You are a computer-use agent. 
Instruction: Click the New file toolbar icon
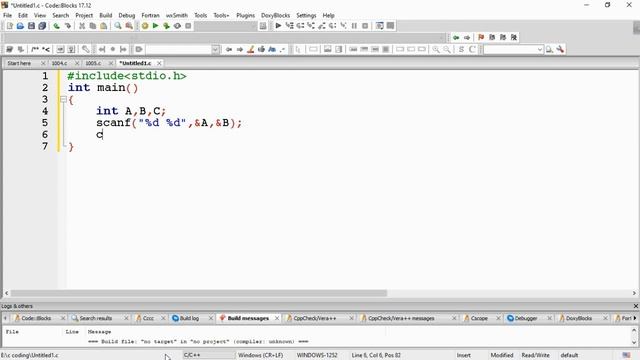tap(9, 26)
